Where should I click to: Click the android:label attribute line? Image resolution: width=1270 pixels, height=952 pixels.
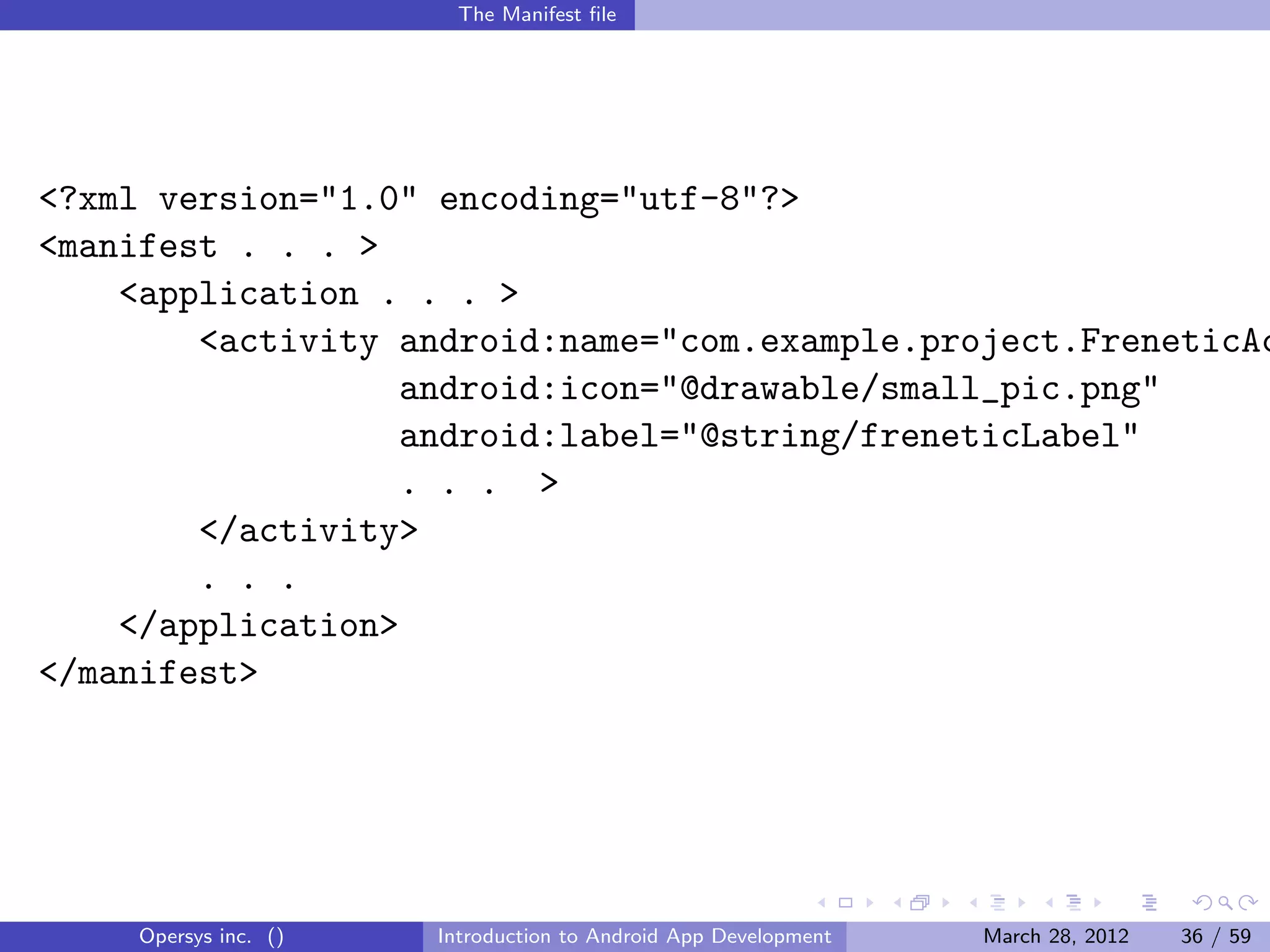[769, 437]
